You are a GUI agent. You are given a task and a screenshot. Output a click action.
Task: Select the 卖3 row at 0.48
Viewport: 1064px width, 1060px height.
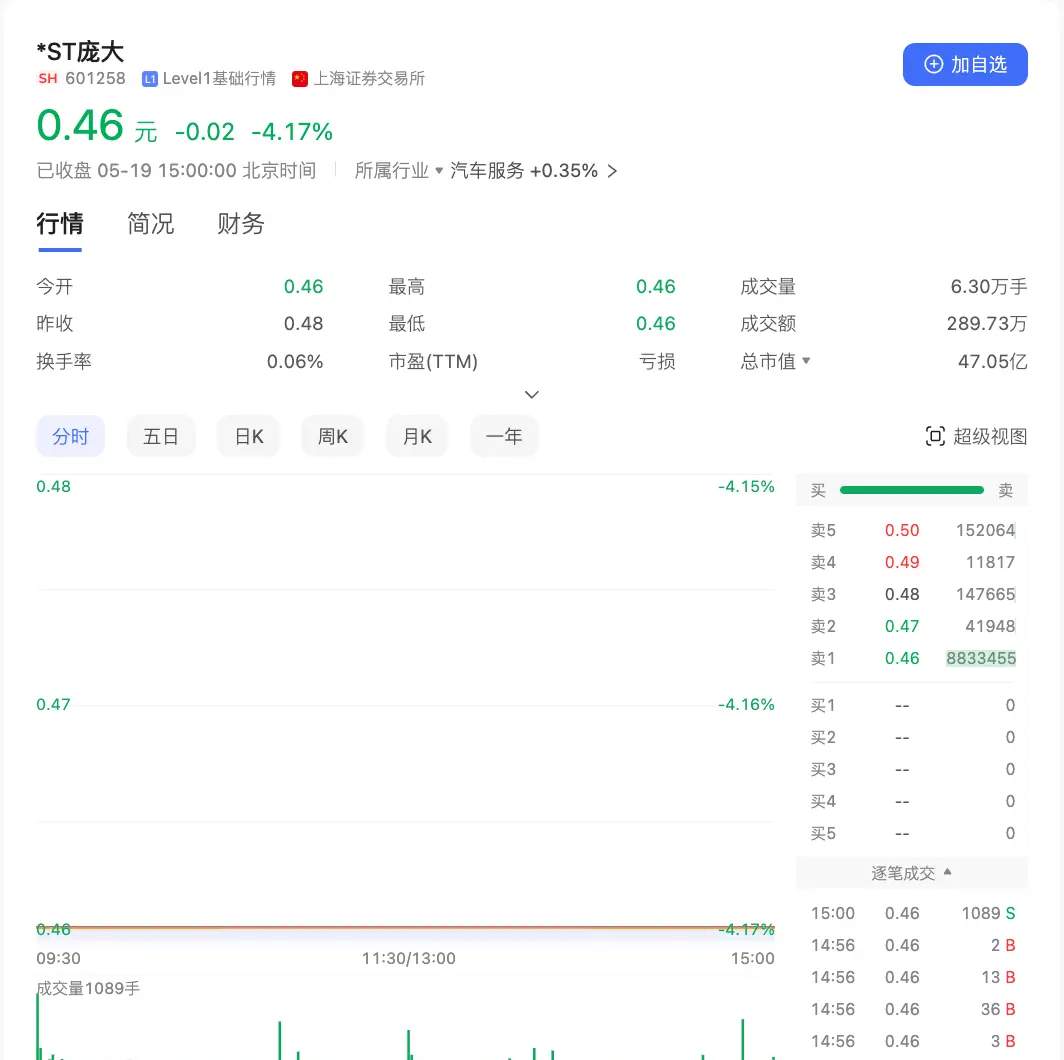click(x=913, y=594)
